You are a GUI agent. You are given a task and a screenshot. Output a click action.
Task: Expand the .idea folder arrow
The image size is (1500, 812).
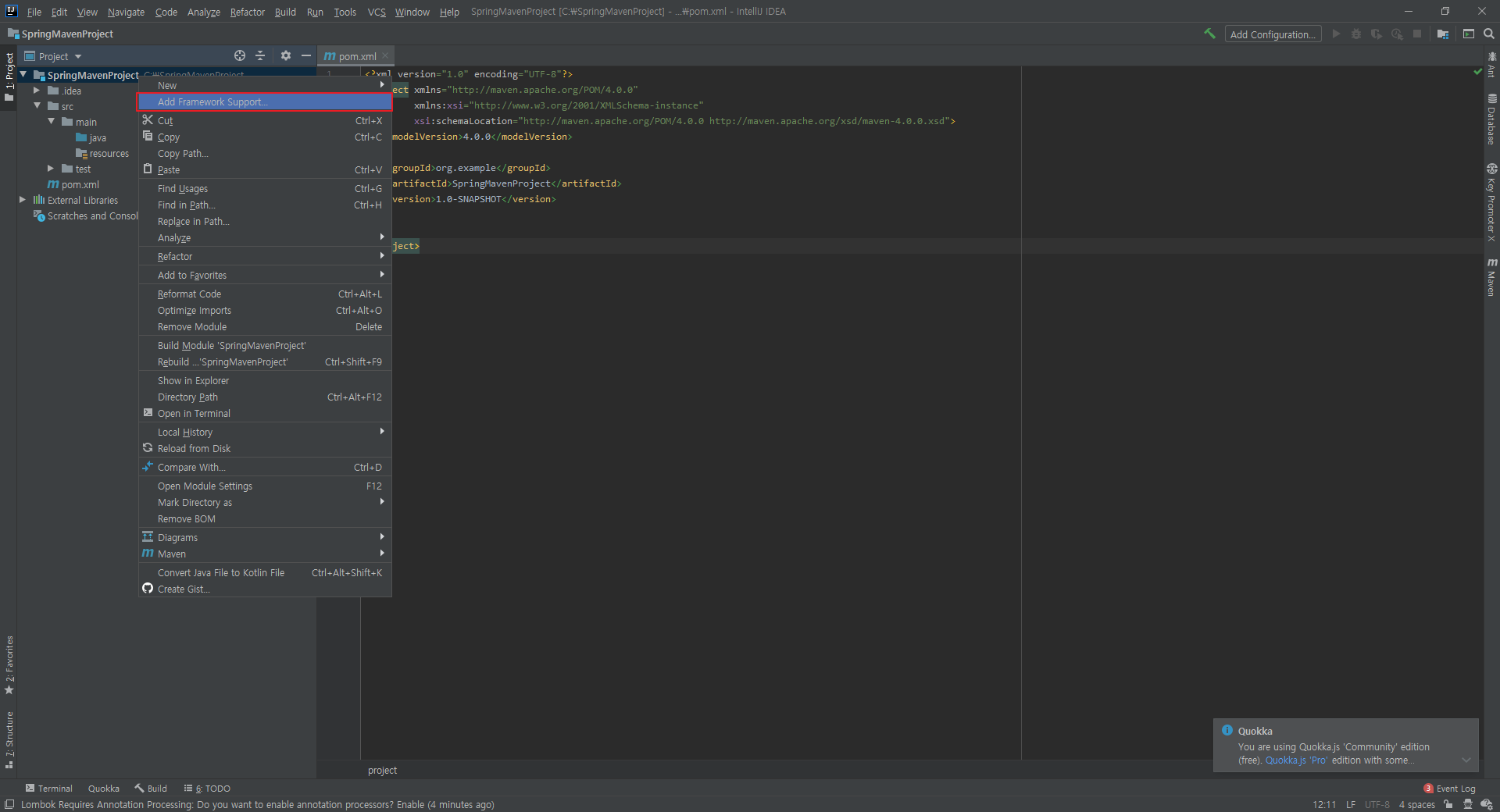click(37, 91)
